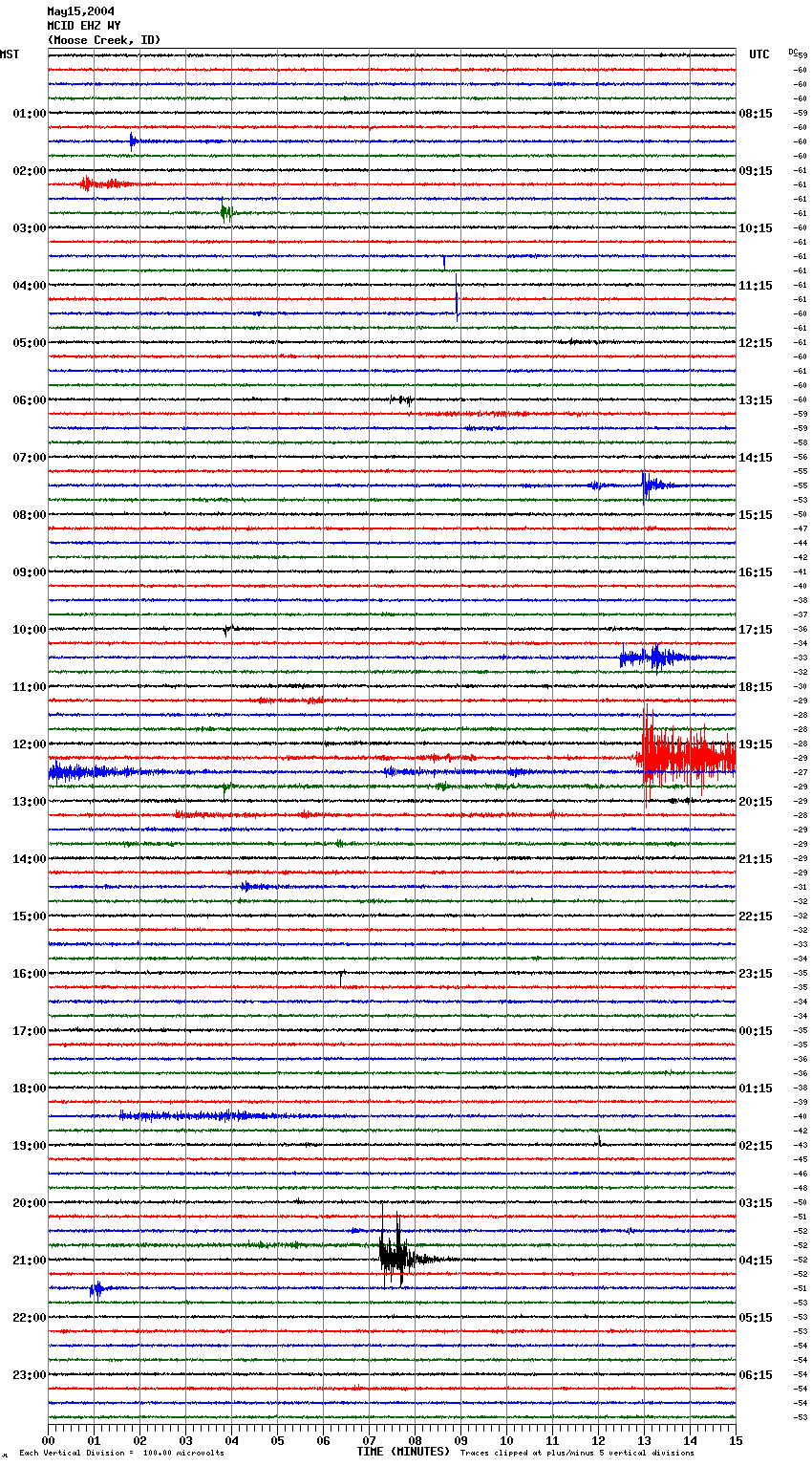Select the 01:00 MST time label
The height and width of the screenshot is (1466, 812).
pyautogui.click(x=30, y=114)
